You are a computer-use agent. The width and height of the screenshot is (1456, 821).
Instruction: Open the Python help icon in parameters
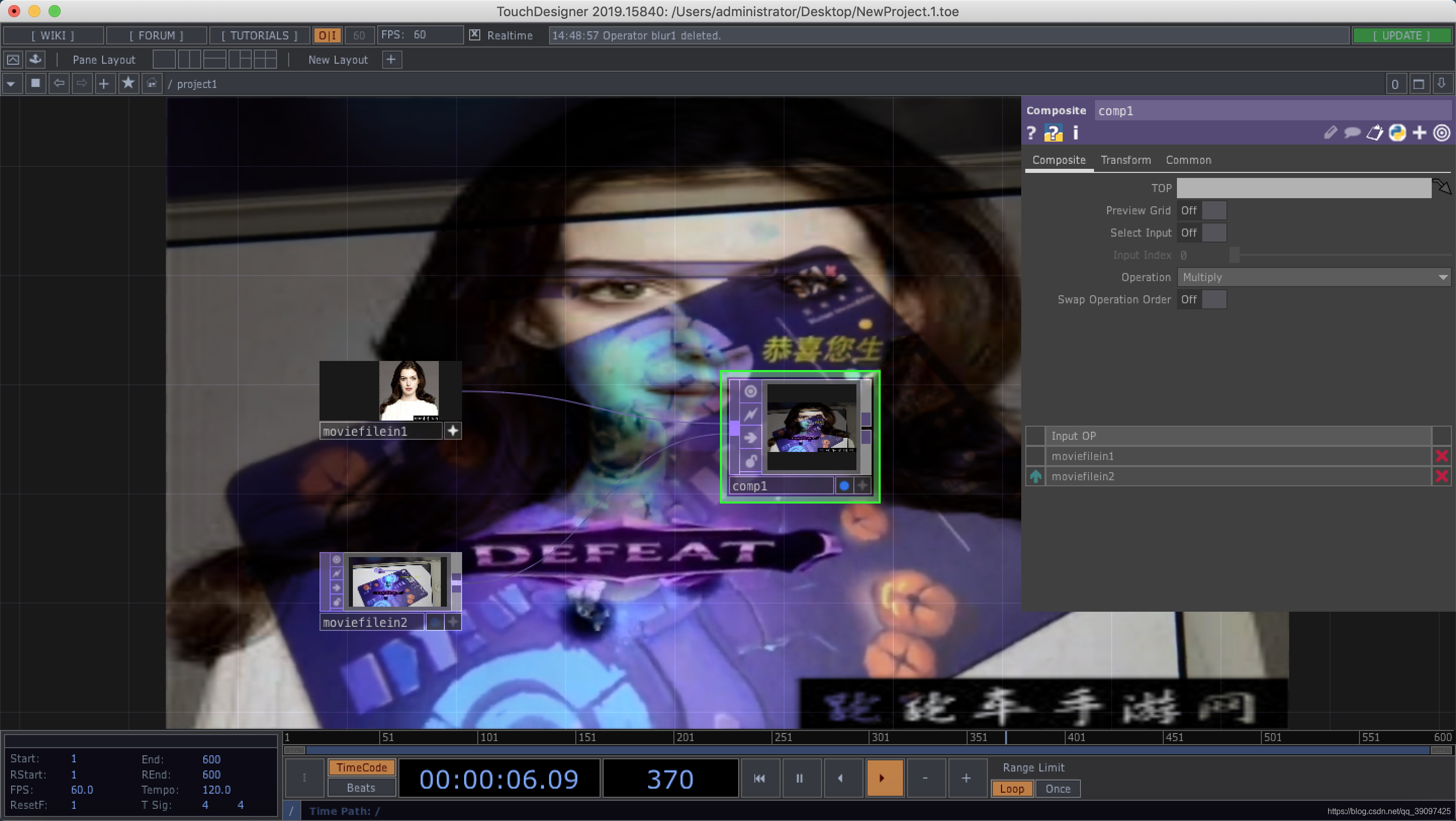[1053, 133]
